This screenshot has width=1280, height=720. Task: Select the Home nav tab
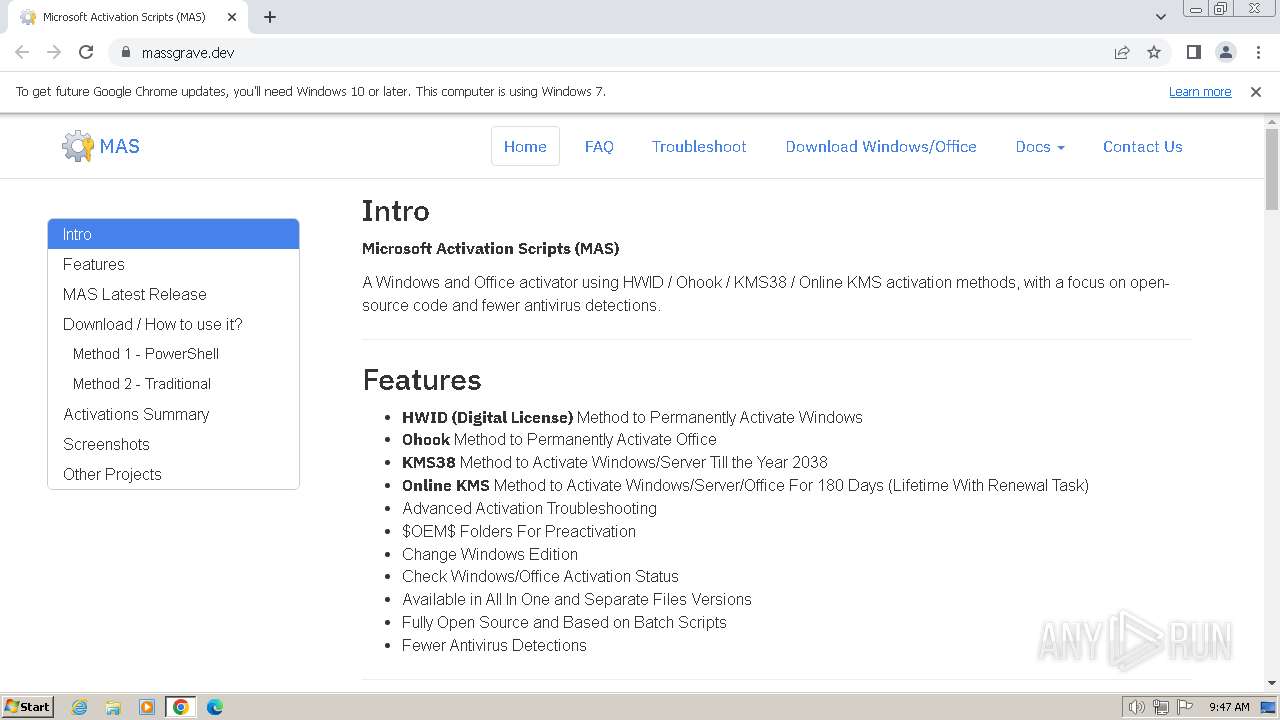[x=525, y=146]
